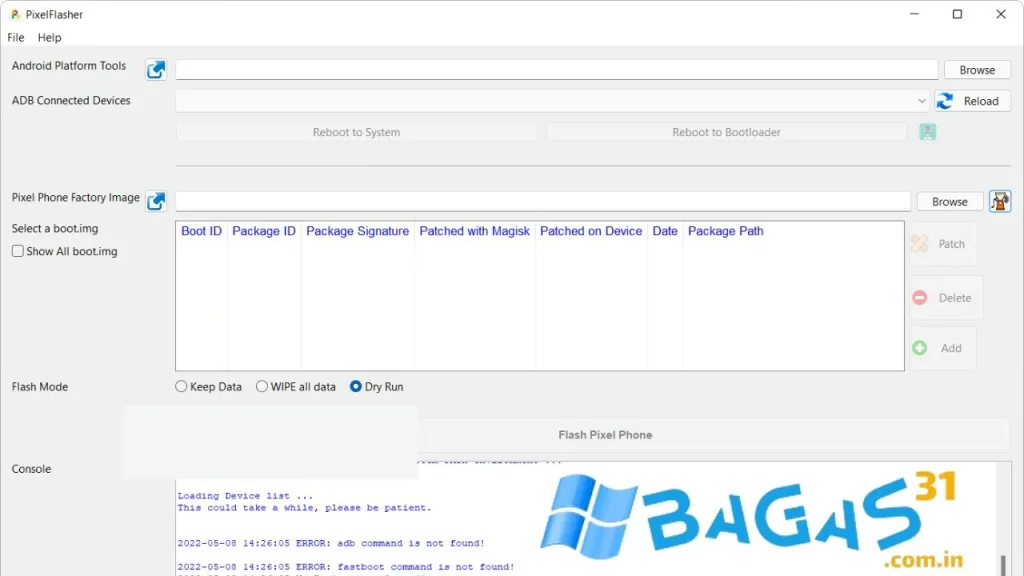Click the PixelFlasher app icon in title bar
The height and width of the screenshot is (576, 1024).
point(15,14)
